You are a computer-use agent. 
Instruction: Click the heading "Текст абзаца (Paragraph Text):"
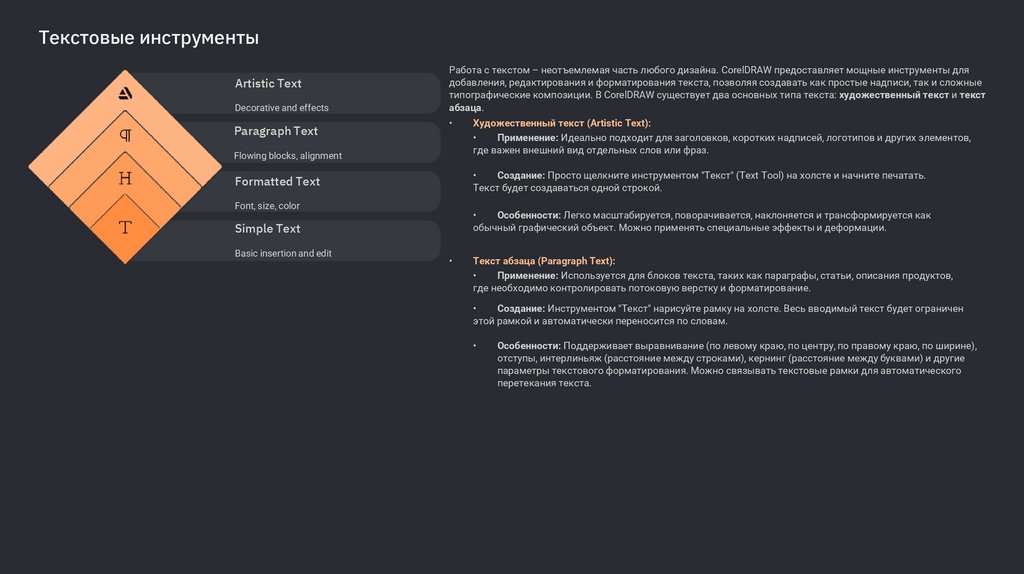[544, 260]
